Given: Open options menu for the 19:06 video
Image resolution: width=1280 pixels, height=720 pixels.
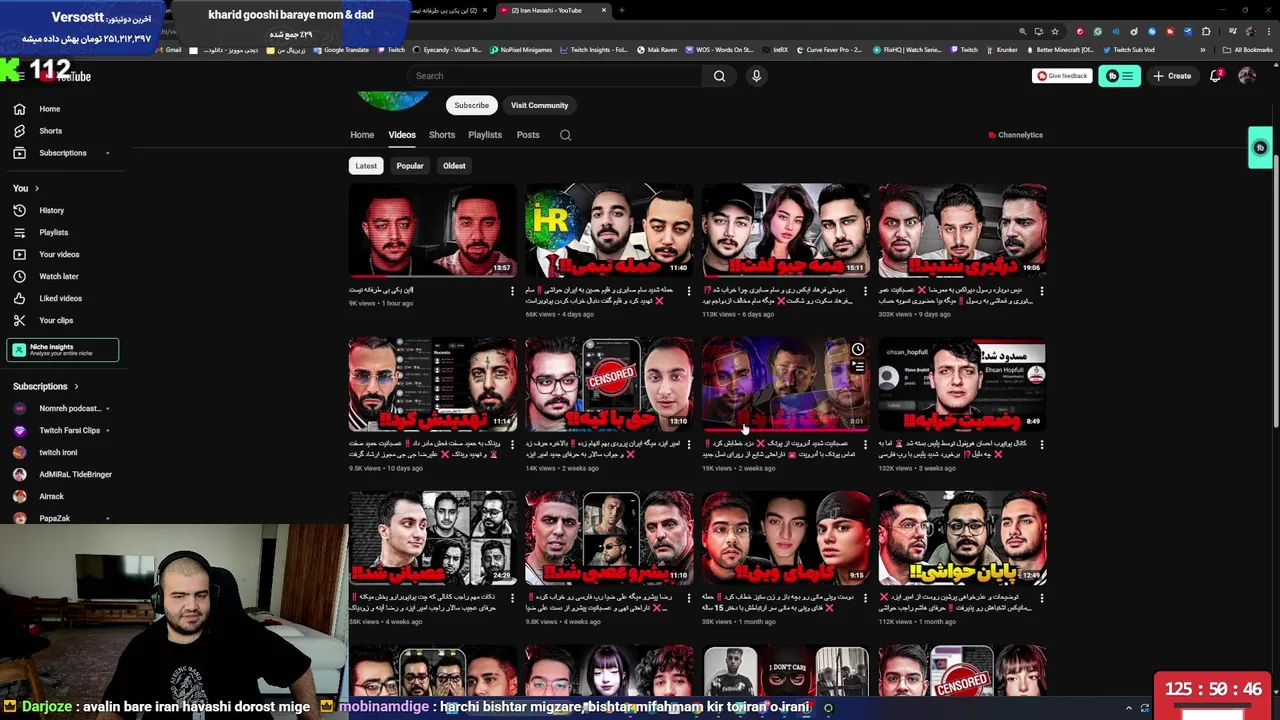Looking at the screenshot, I should 1042,291.
